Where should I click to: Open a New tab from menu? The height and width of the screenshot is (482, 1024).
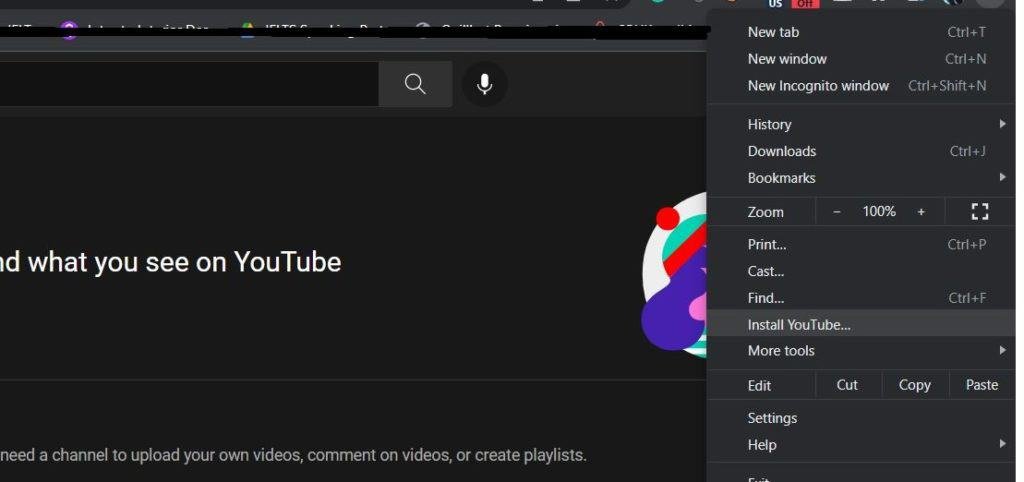861,32
